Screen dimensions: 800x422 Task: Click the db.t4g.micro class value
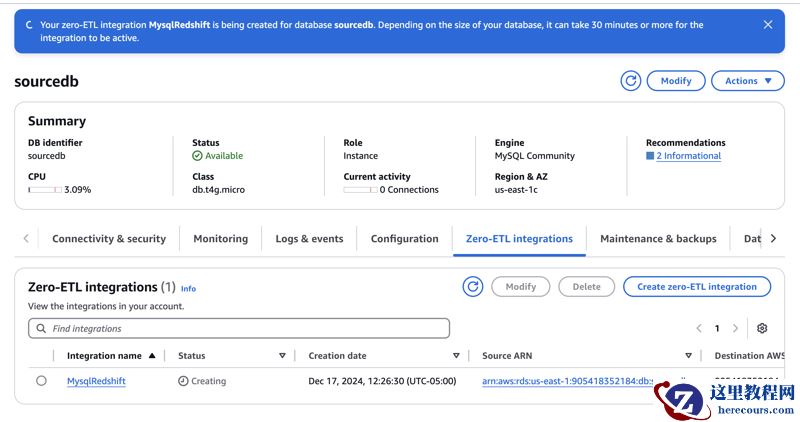click(x=218, y=189)
